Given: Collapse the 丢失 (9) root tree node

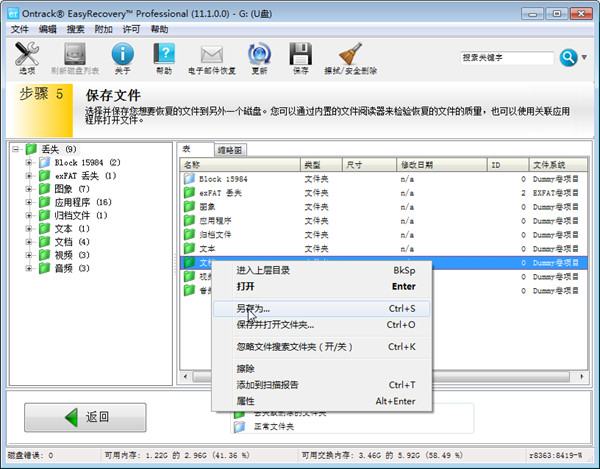Looking at the screenshot, I should coord(16,149).
